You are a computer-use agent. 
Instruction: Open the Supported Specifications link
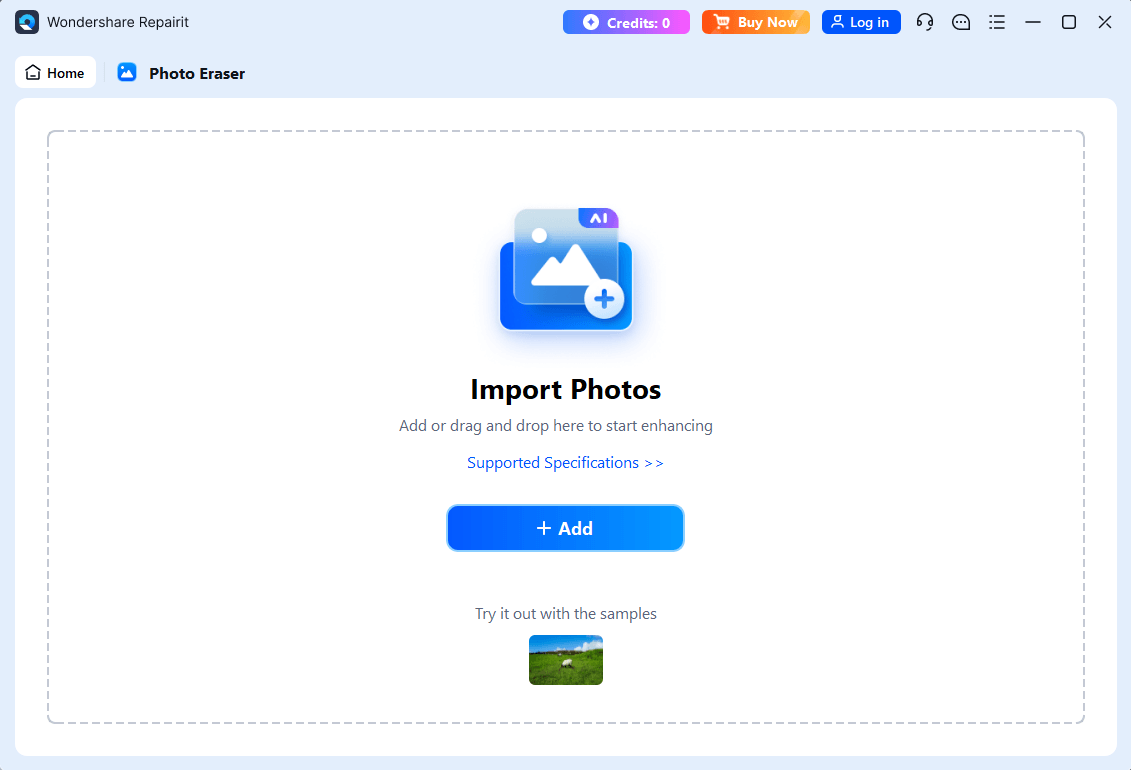(x=565, y=462)
